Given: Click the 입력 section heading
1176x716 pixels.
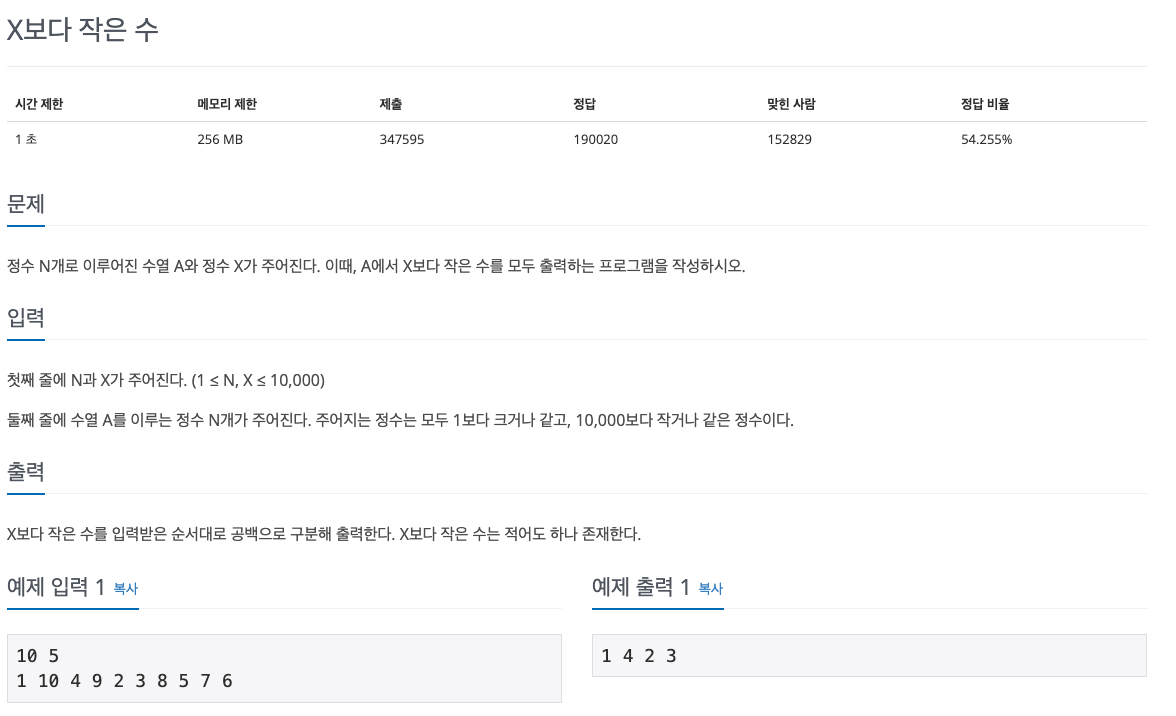Looking at the screenshot, I should 26,318.
